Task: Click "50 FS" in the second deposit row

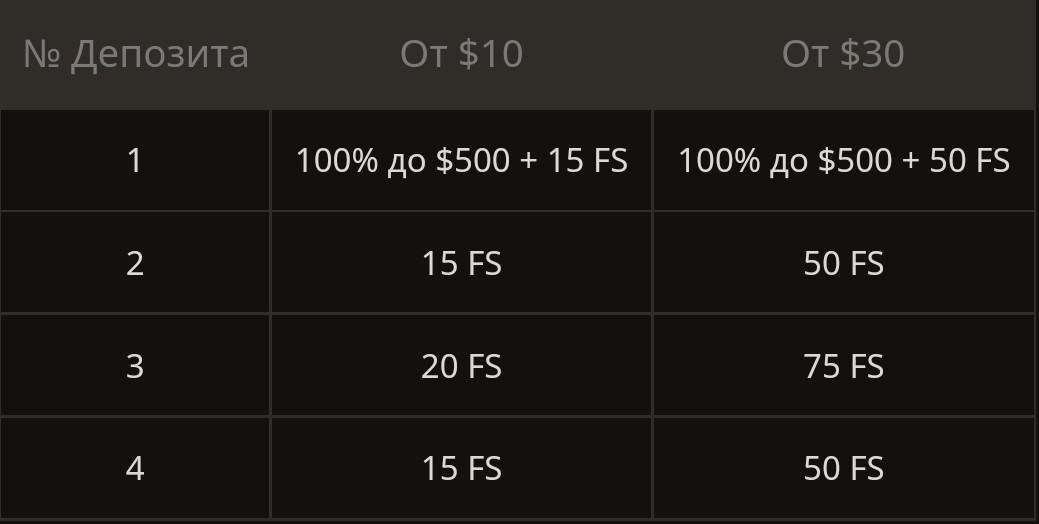Action: (x=843, y=264)
